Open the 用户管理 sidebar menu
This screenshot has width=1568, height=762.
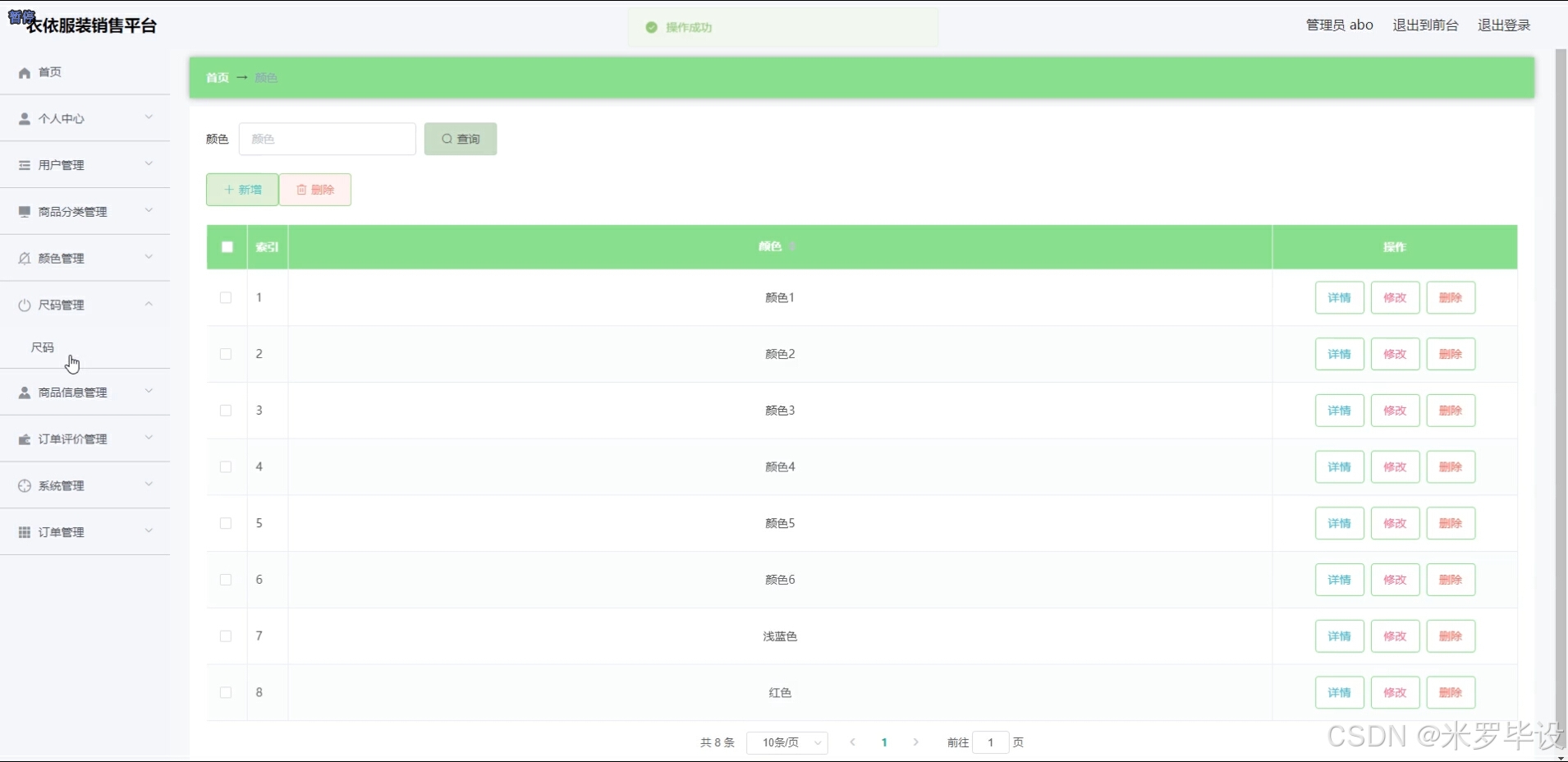(x=85, y=165)
